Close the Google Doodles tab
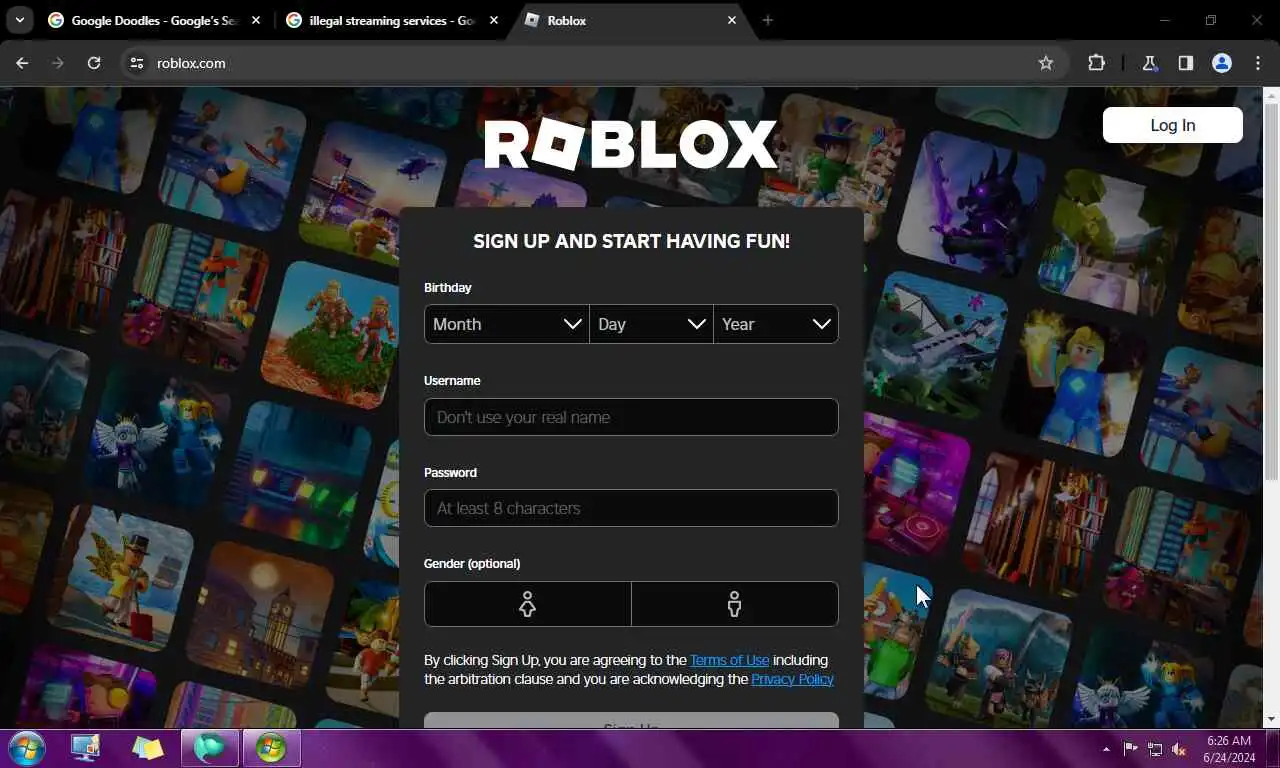The image size is (1280, 768). [256, 20]
